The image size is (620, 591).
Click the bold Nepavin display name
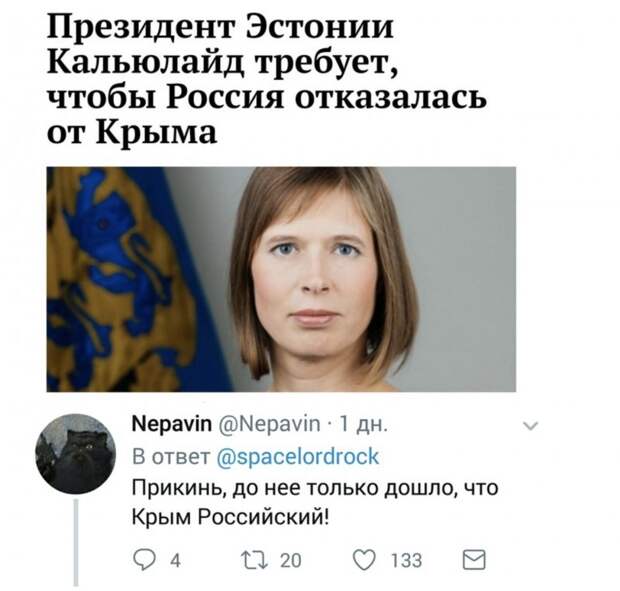coord(172,424)
